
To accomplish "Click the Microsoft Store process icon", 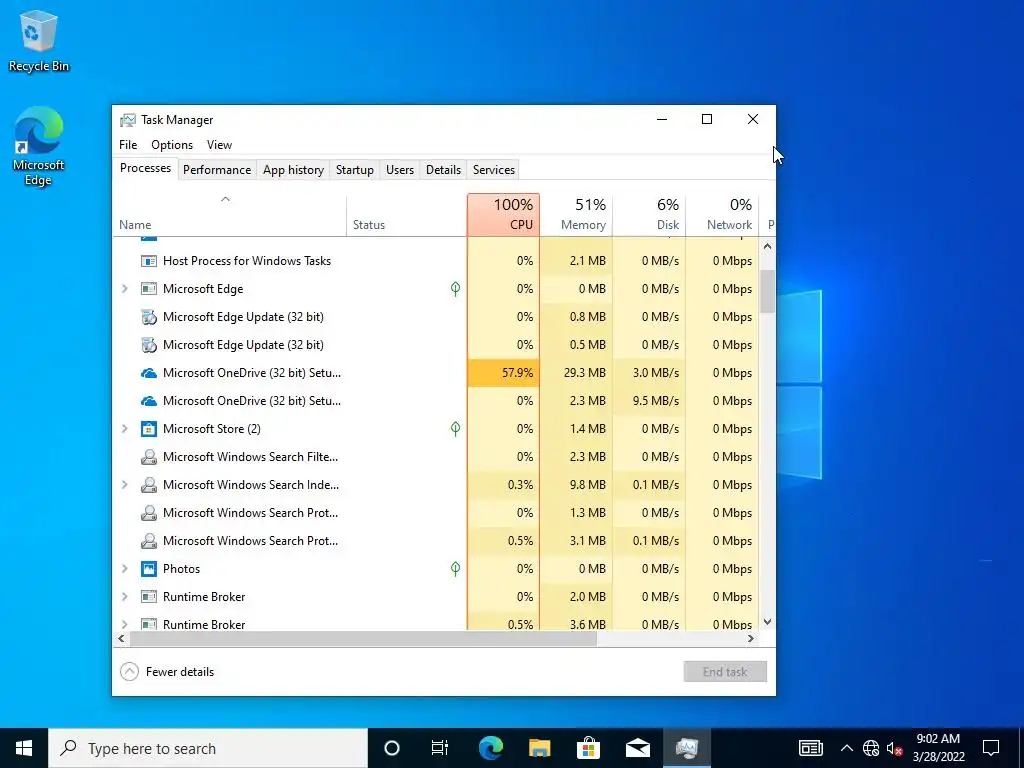I will pos(149,429).
